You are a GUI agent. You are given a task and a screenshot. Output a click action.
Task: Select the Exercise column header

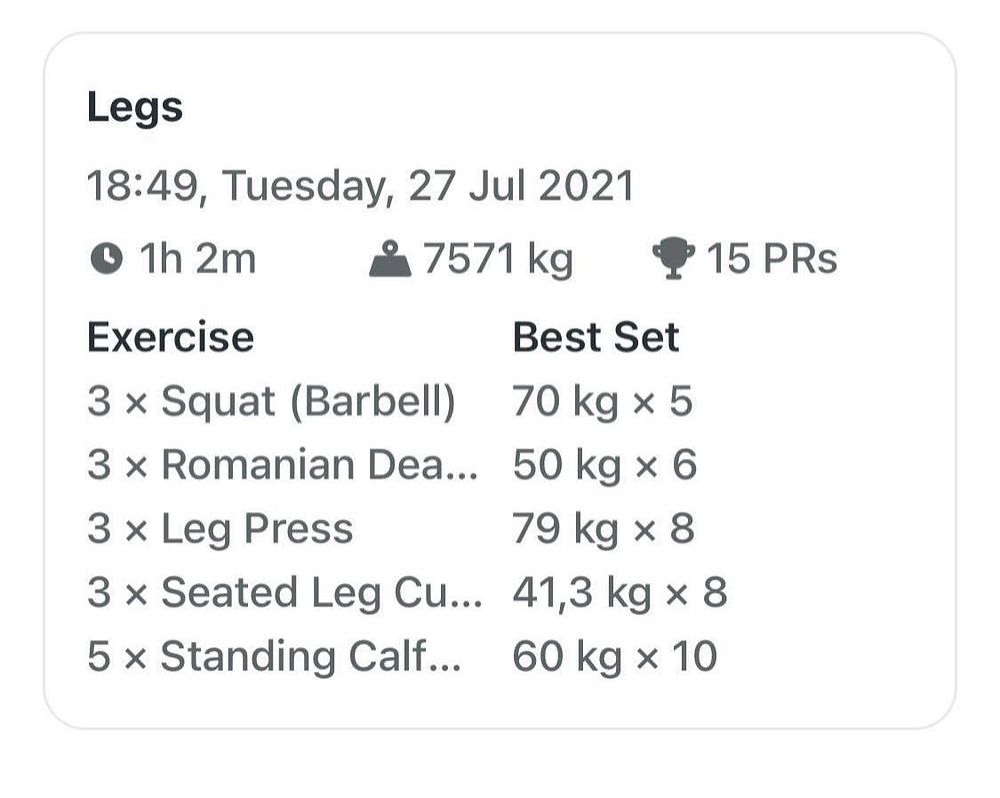tap(170, 337)
